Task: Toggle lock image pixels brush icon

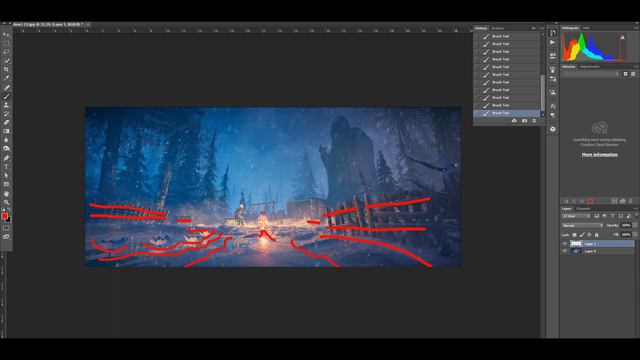Action: tap(582, 235)
